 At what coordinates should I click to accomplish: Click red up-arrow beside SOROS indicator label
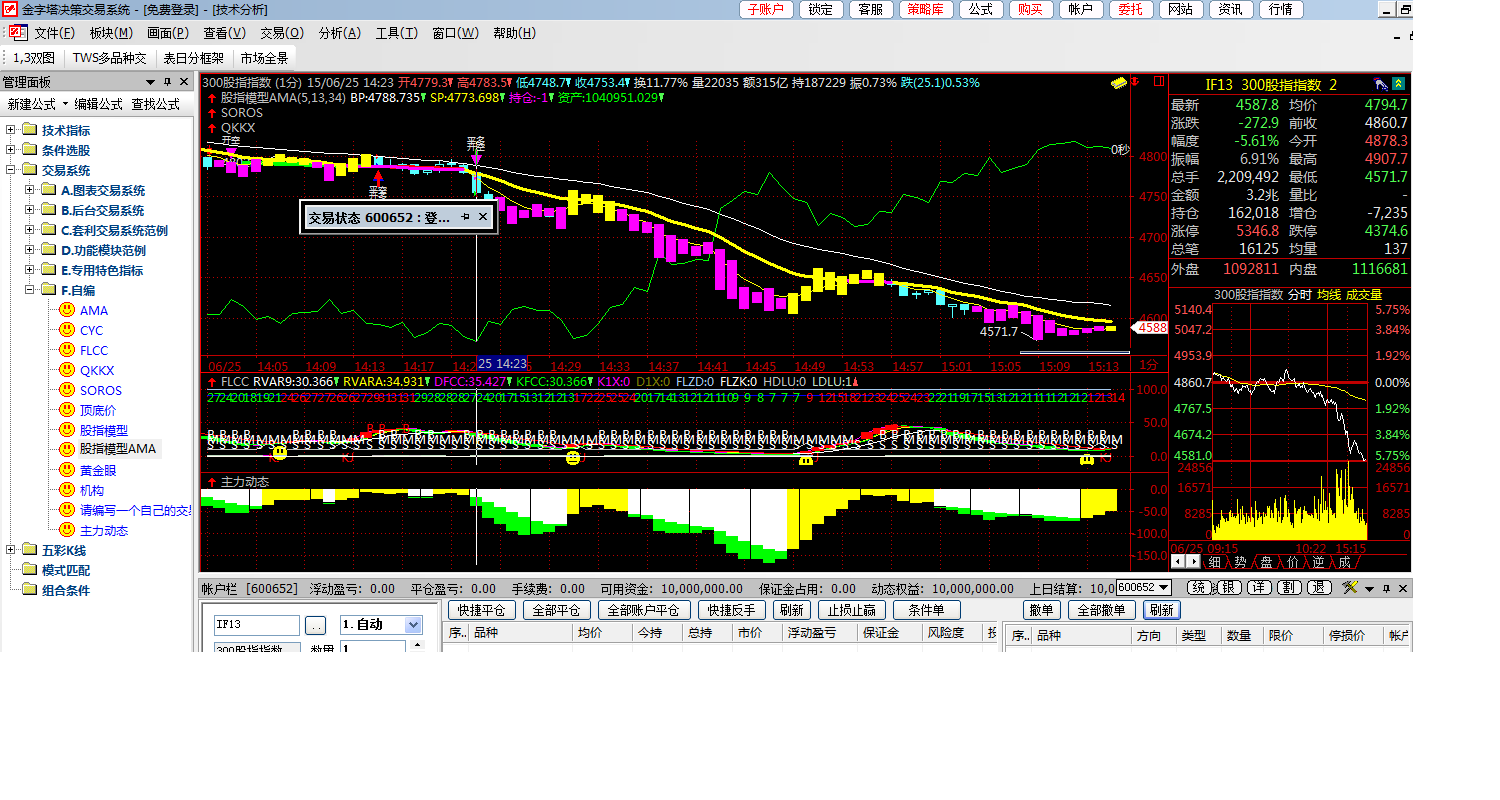pos(211,113)
